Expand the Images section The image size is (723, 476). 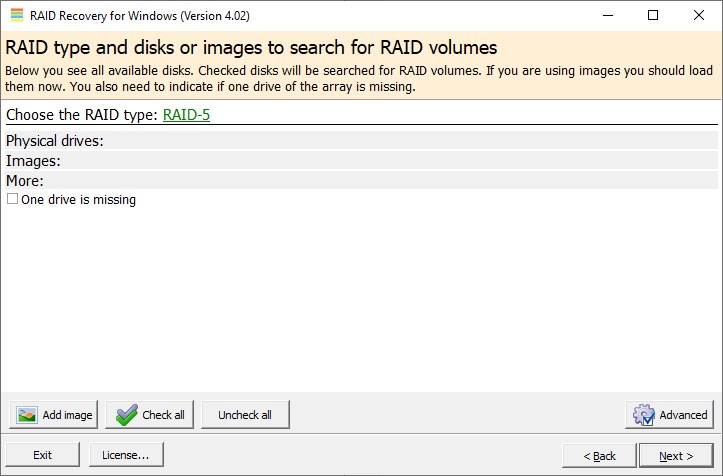[34, 161]
